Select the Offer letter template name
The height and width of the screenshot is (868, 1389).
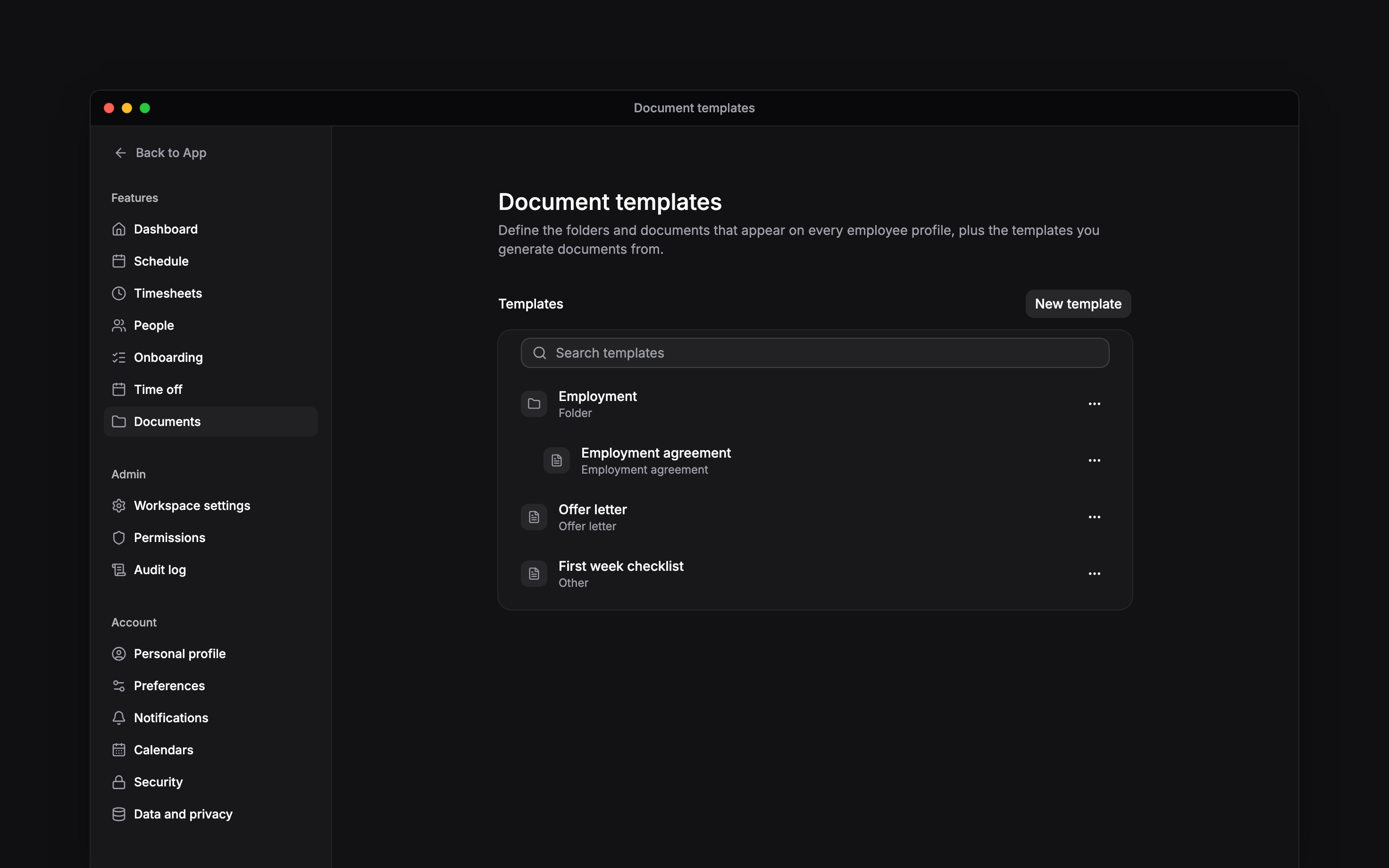pyautogui.click(x=592, y=510)
